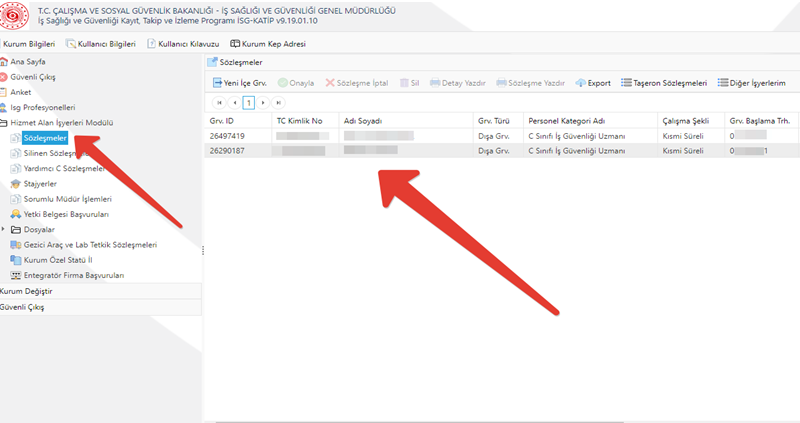Screen dimensions: 800x423
Task: Open Yetki Belgesi Başvuruları
Action: 65,214
